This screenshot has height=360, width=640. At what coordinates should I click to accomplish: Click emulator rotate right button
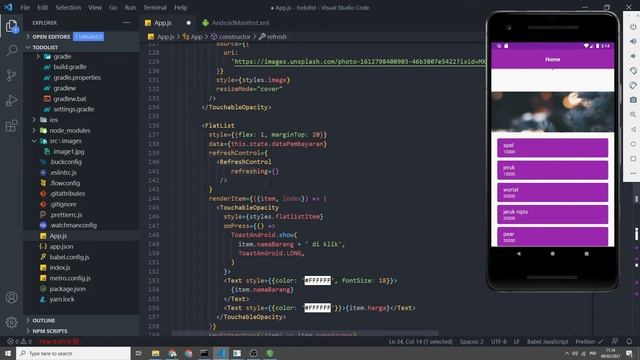coord(633,85)
